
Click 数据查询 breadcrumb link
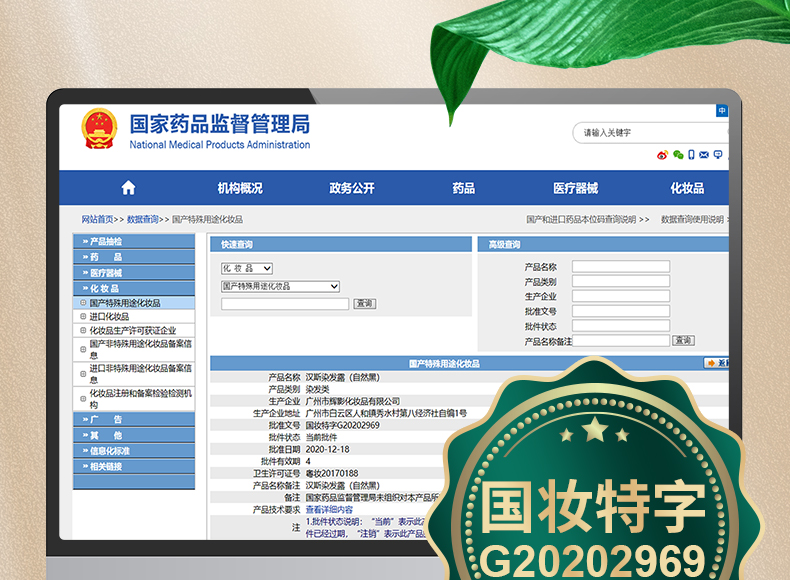pyautogui.click(x=143, y=219)
